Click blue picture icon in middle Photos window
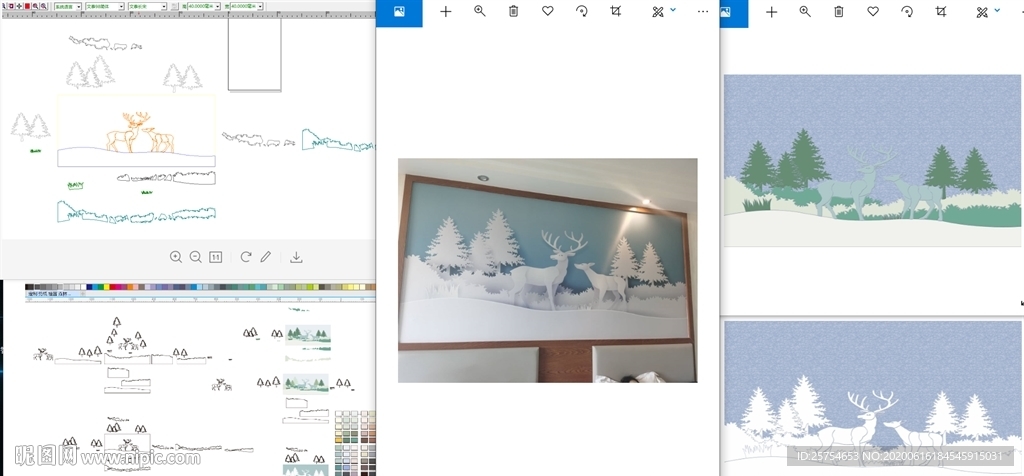 pyautogui.click(x=399, y=12)
